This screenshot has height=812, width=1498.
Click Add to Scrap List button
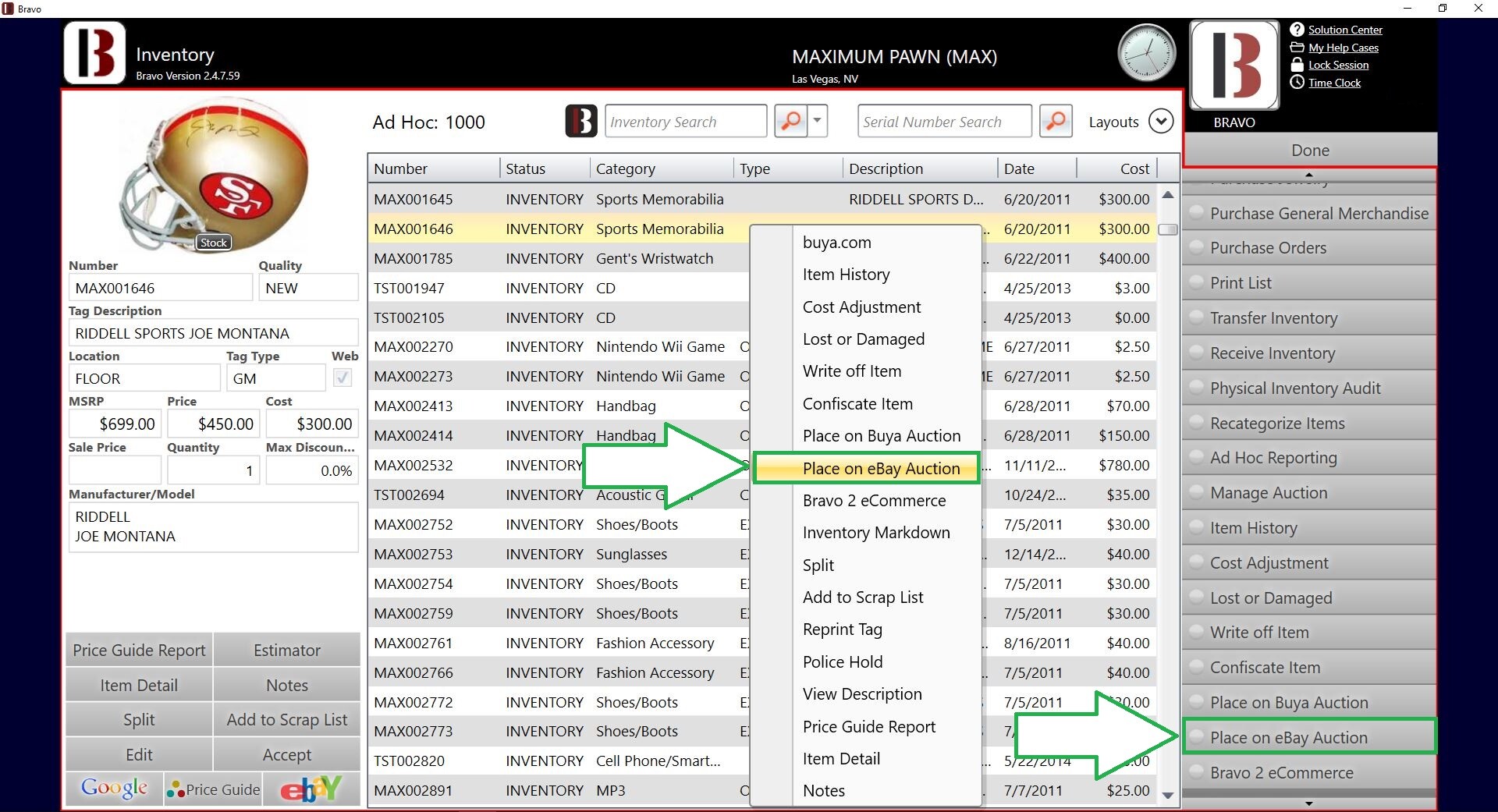[x=286, y=719]
